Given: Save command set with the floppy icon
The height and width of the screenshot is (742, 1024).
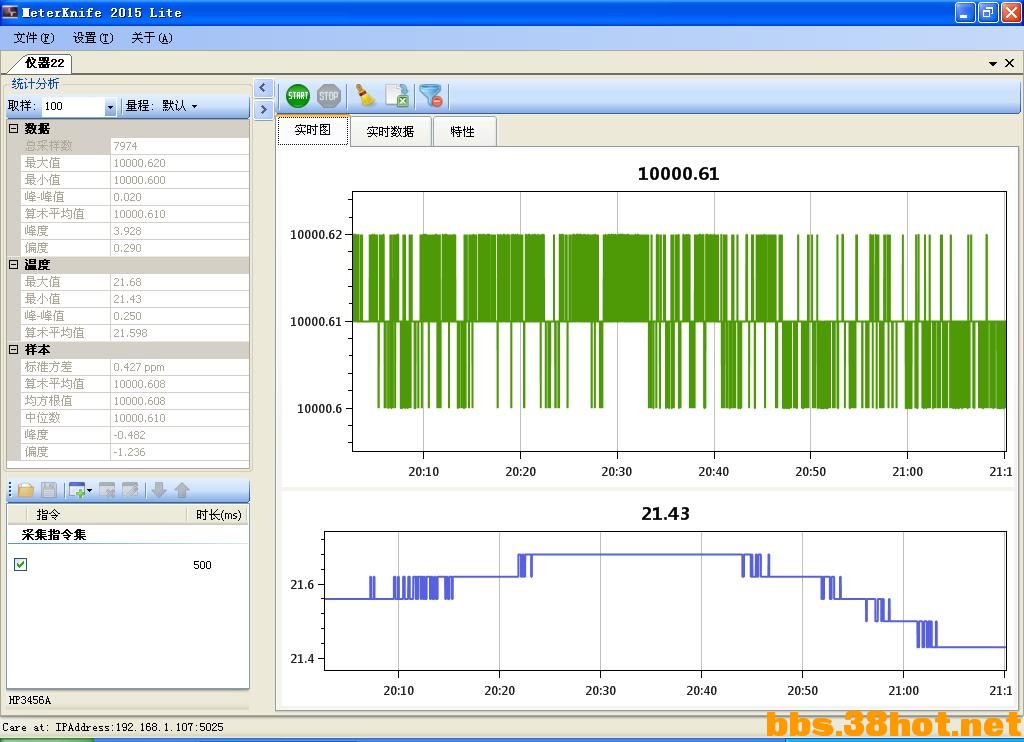Looking at the screenshot, I should click(49, 490).
